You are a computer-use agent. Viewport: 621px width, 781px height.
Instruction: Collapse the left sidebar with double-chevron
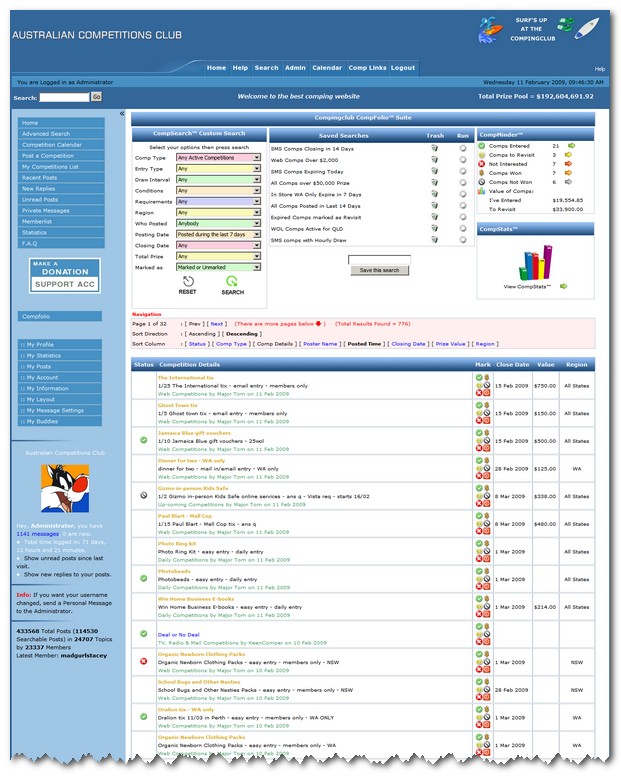coord(122,114)
